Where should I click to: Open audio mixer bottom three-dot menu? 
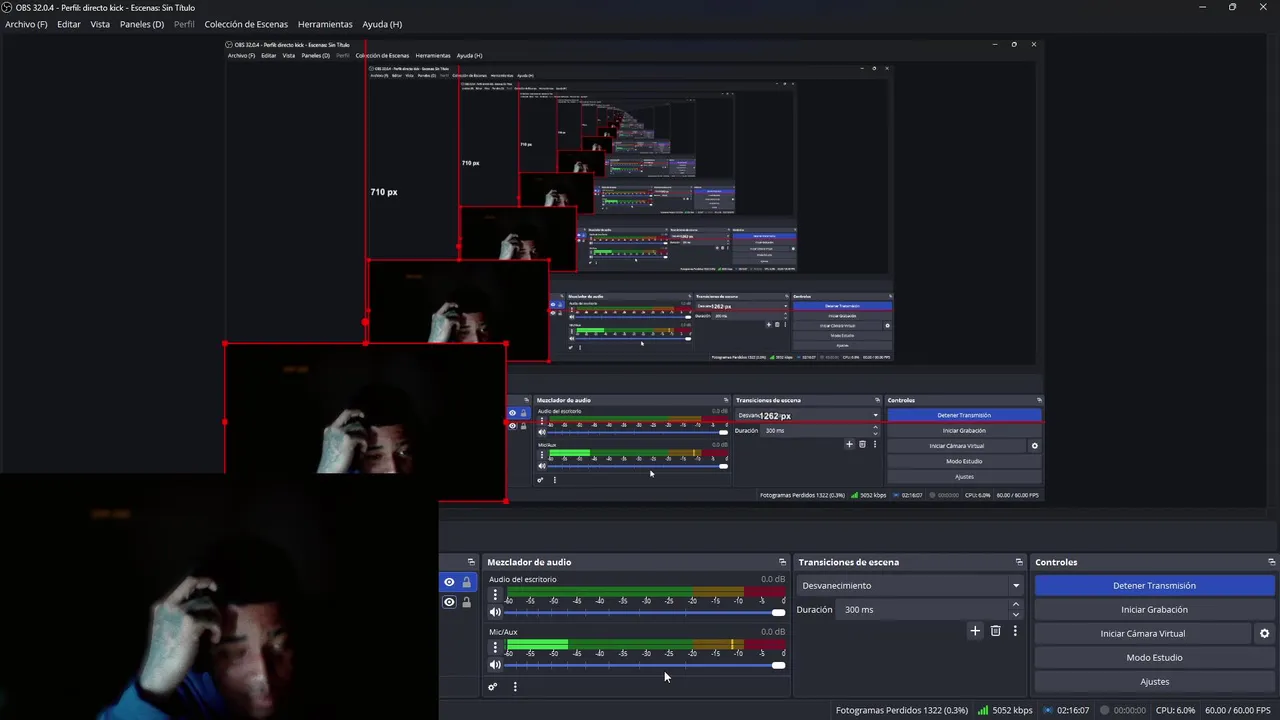click(x=515, y=687)
